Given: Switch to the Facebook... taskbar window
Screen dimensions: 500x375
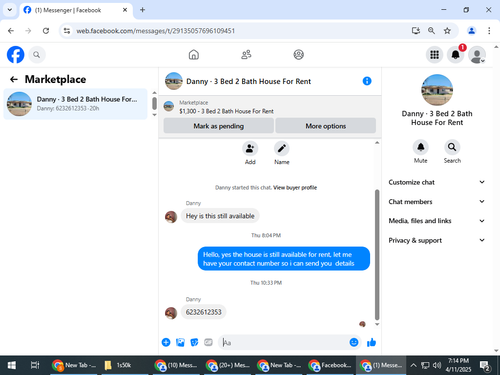Looking at the screenshot, I should click(x=330, y=365).
